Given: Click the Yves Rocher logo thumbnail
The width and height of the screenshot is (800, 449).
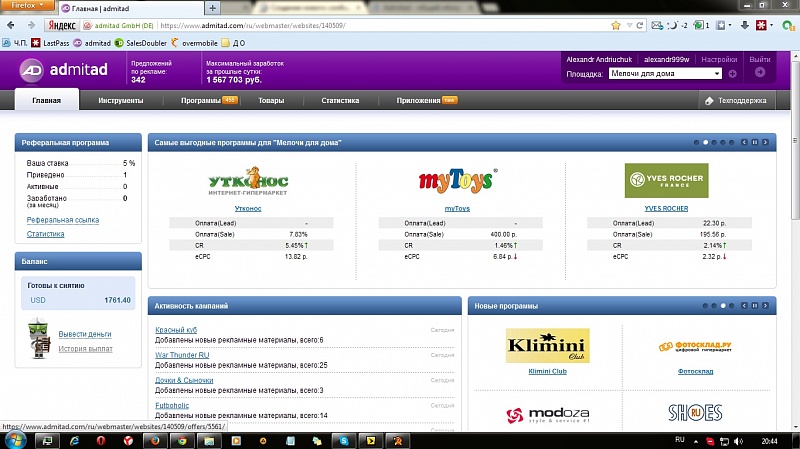Looking at the screenshot, I should 666,181.
